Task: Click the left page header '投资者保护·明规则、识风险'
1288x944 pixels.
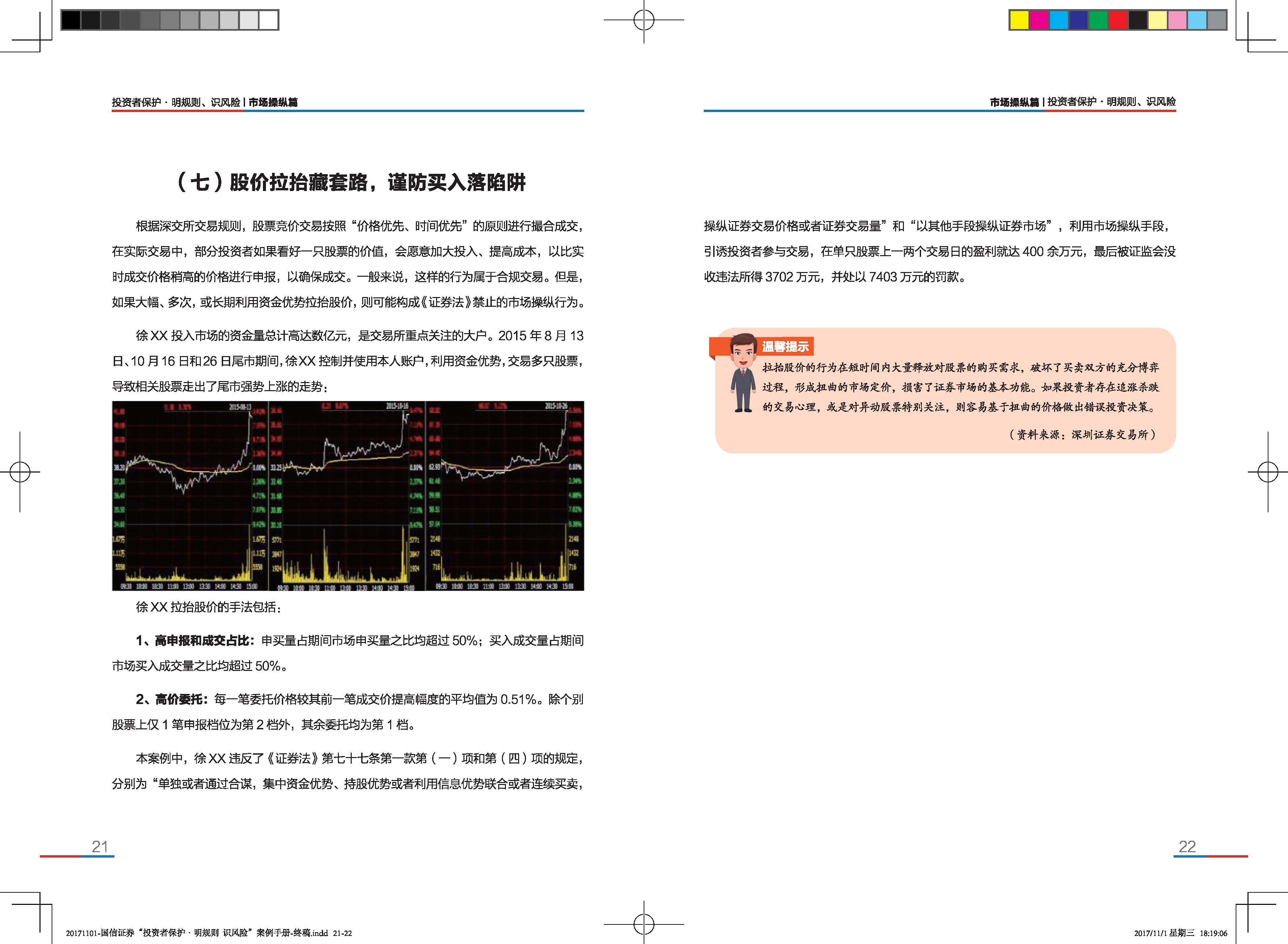Action: click(176, 102)
